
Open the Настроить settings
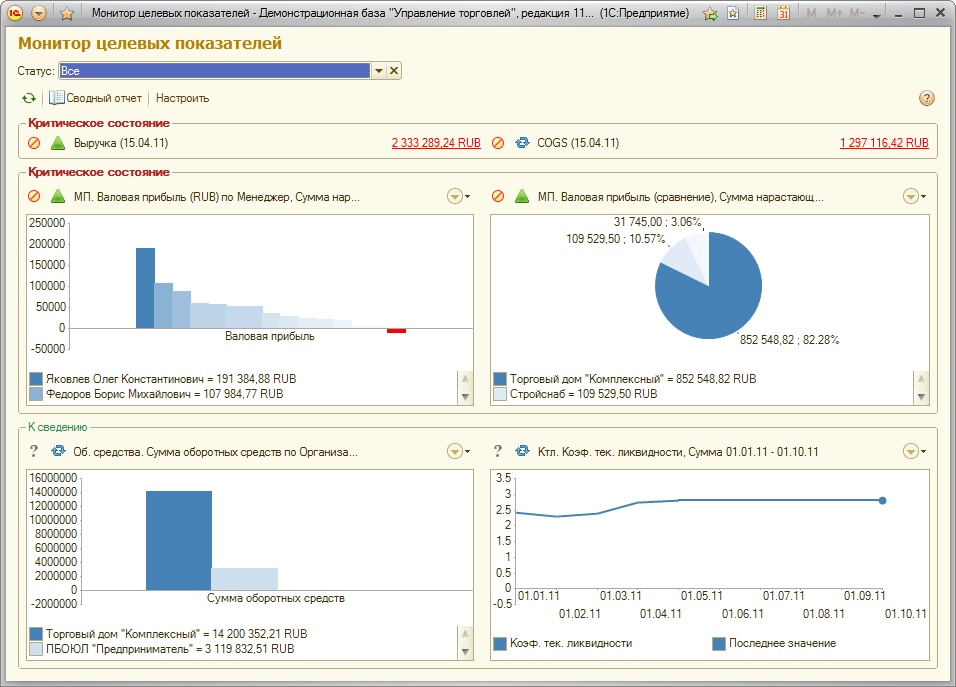click(182, 98)
